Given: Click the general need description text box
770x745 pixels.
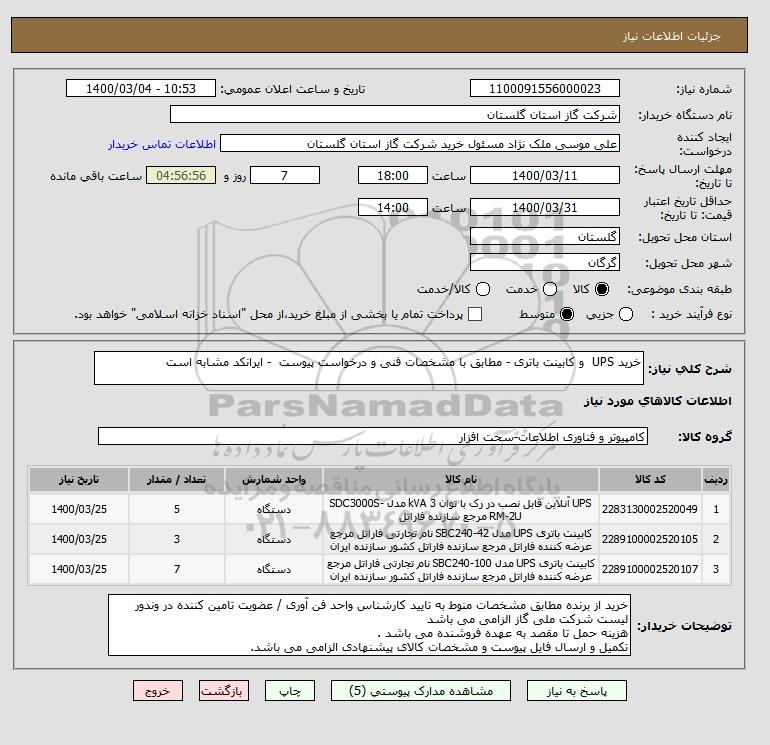Looking at the screenshot, I should point(369,368).
